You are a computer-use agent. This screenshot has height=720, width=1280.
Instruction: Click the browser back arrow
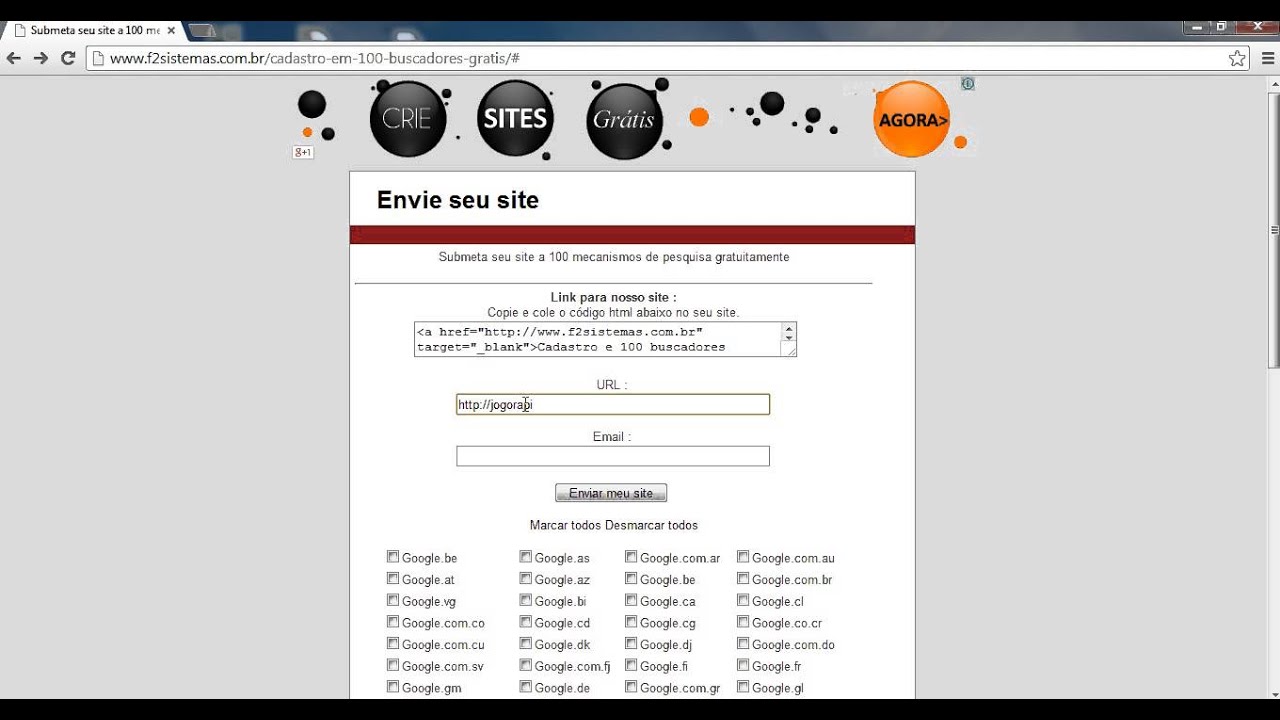[x=14, y=58]
